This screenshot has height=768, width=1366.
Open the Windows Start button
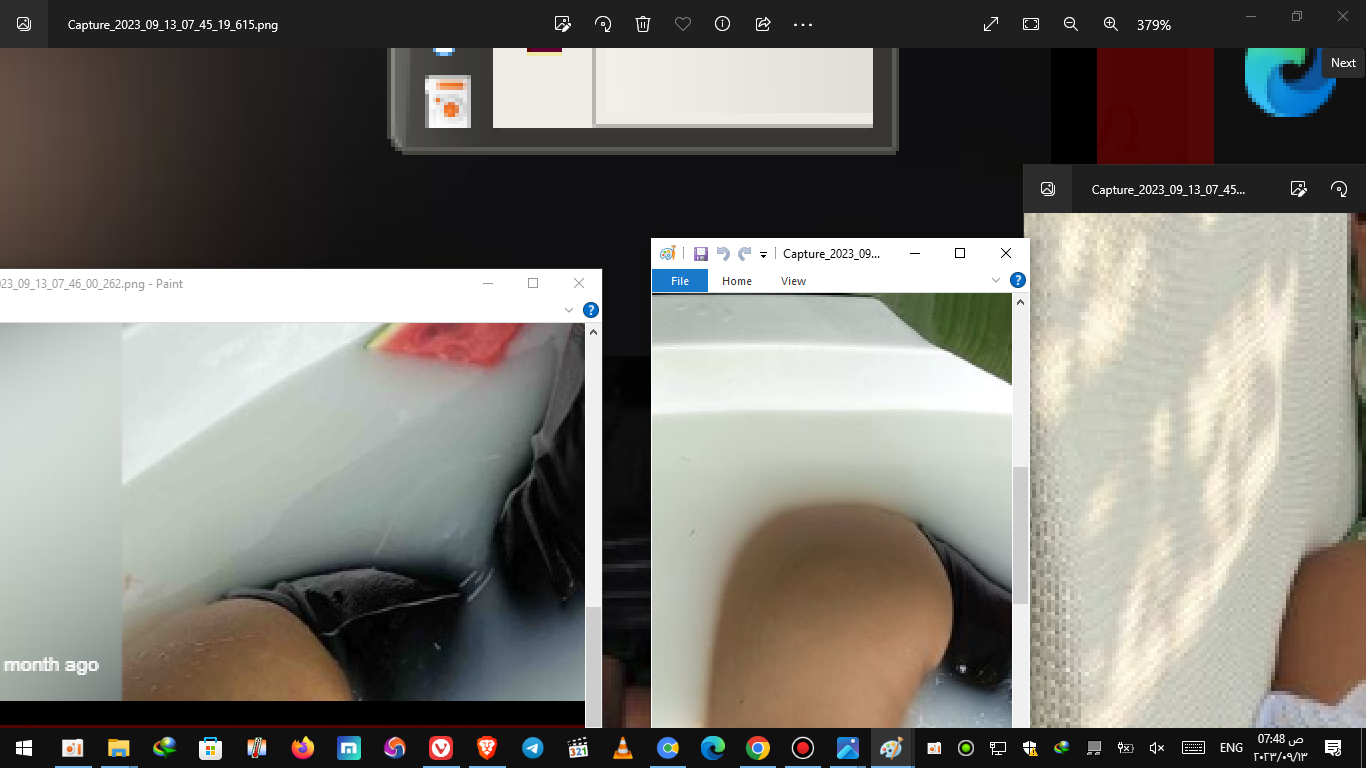coord(24,748)
